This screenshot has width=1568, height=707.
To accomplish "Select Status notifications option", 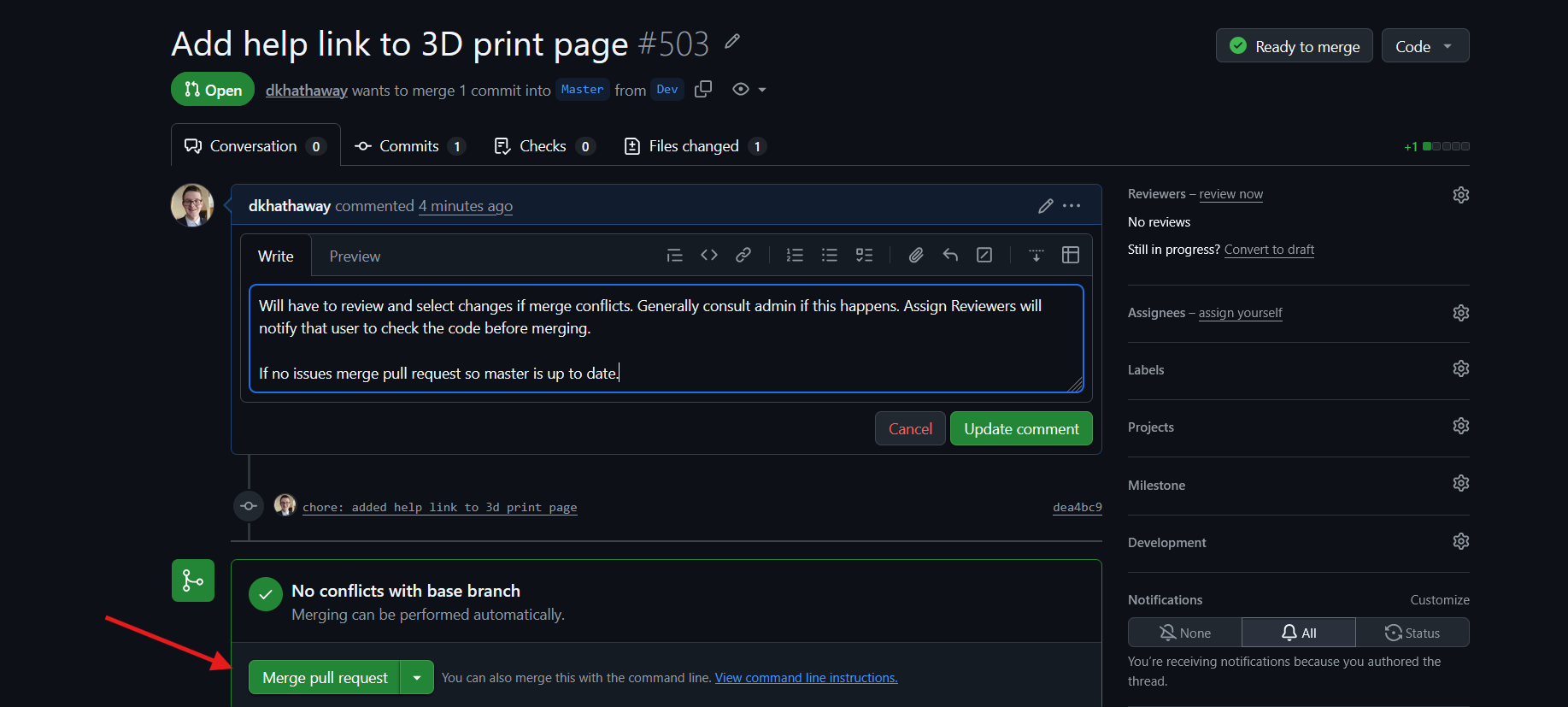I will click(x=1412, y=633).
